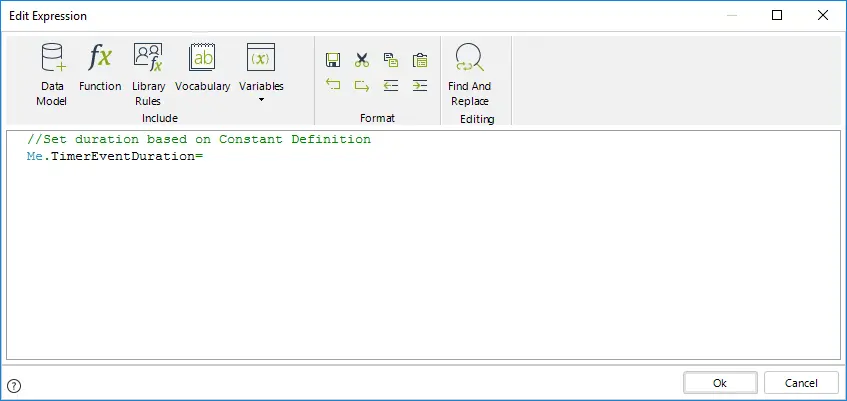This screenshot has height=401, width=847.
Task: Cut selection with the scissors icon
Action: coord(362,60)
